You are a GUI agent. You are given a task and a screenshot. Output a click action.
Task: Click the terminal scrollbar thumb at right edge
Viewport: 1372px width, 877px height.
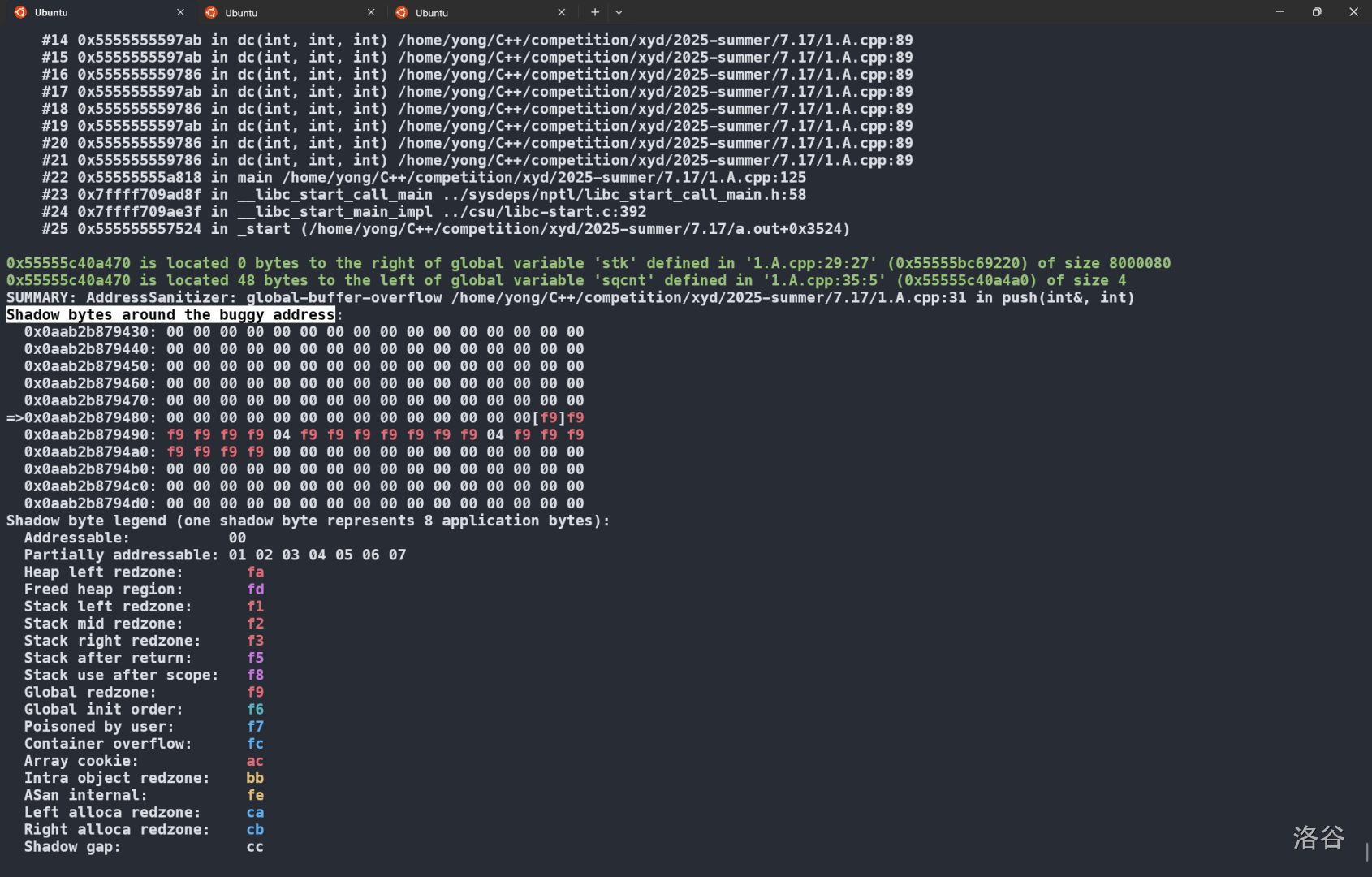[1367, 852]
